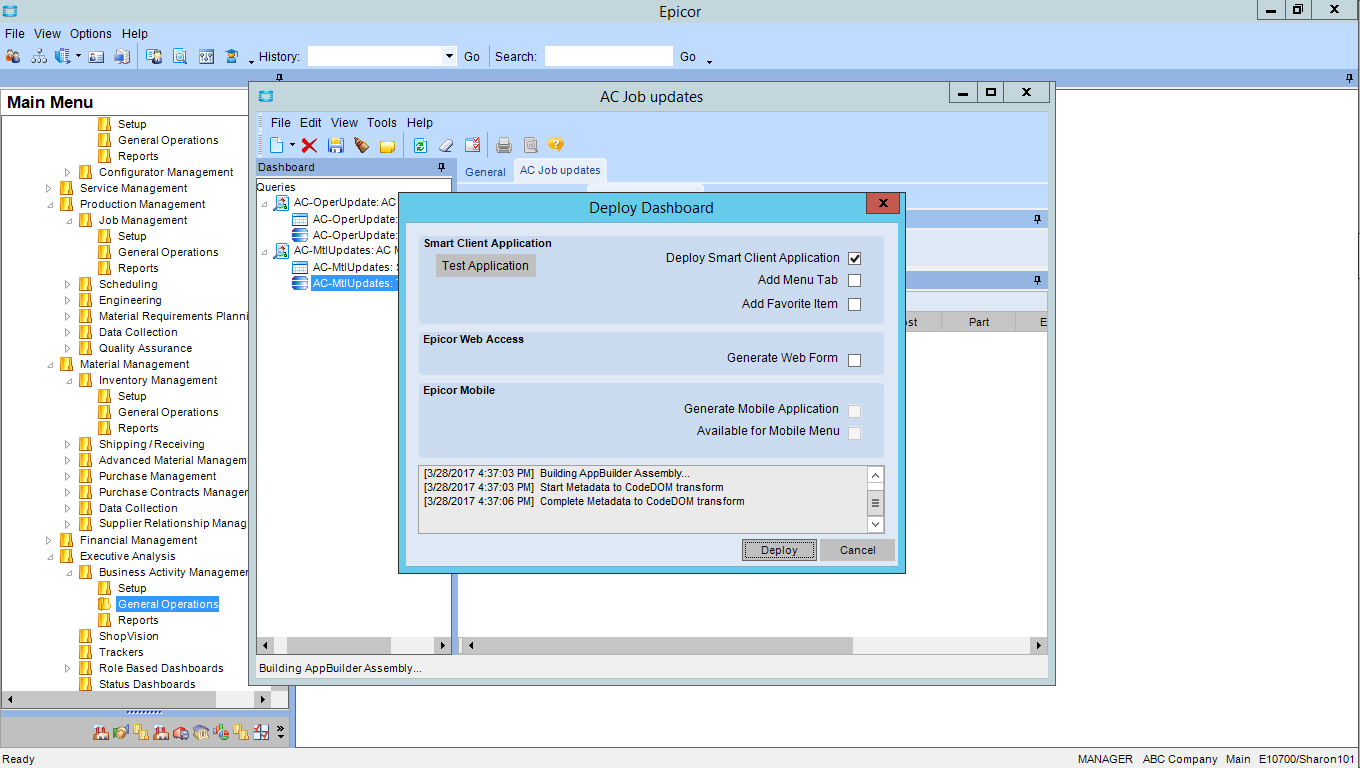Click Go next to History field

click(x=472, y=57)
